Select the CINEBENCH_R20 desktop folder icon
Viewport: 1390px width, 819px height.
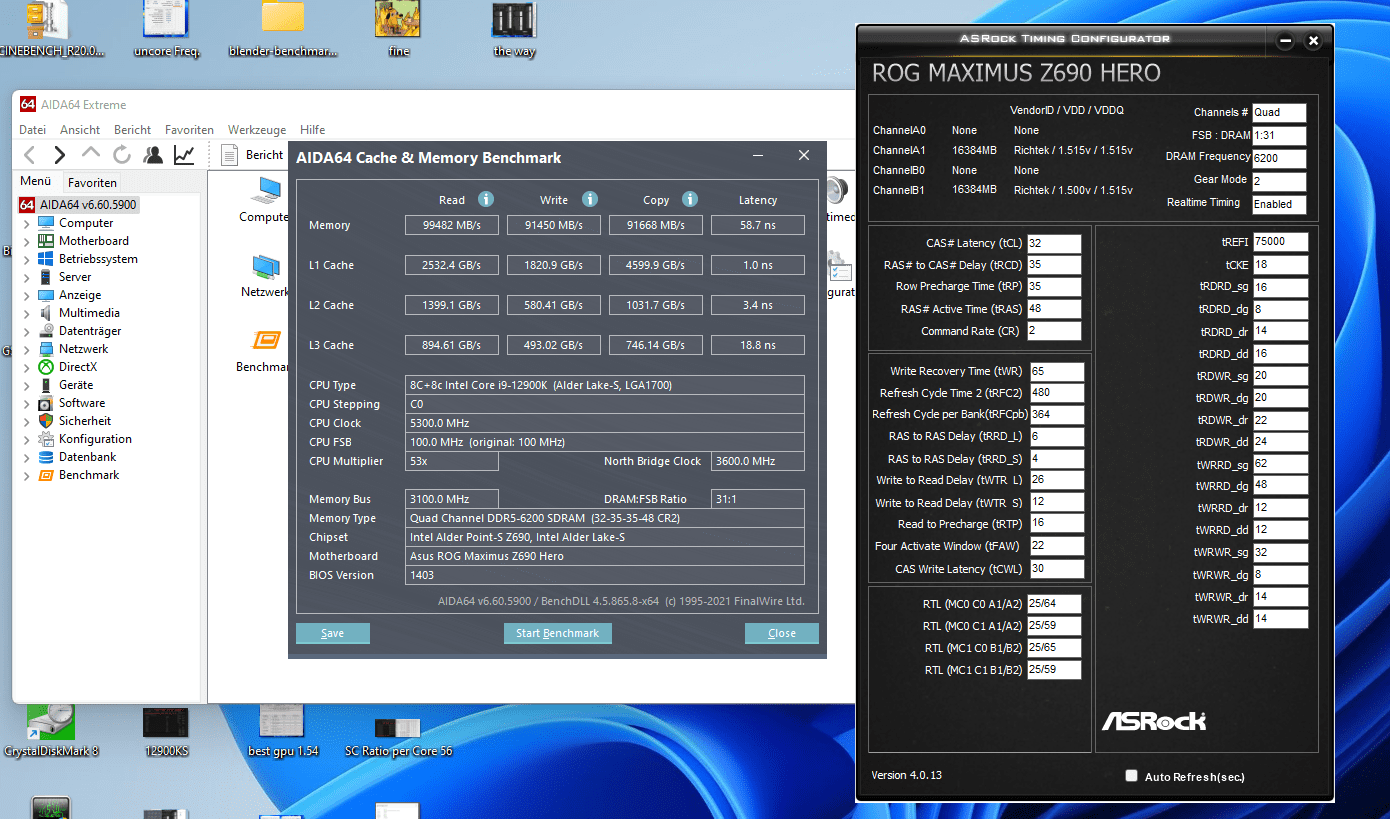(x=50, y=28)
